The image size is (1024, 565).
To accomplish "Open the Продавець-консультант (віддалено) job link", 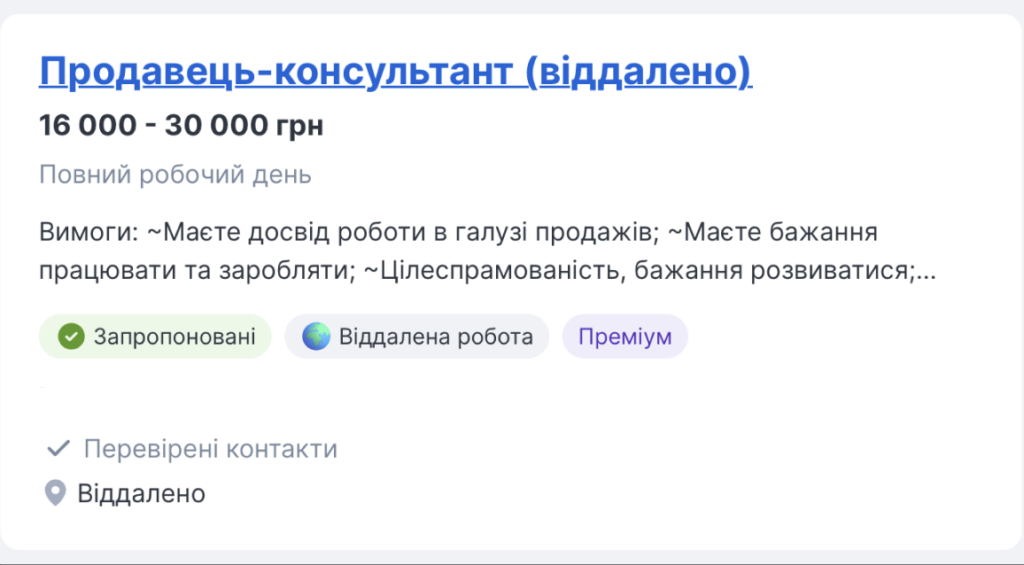I will click(395, 72).
